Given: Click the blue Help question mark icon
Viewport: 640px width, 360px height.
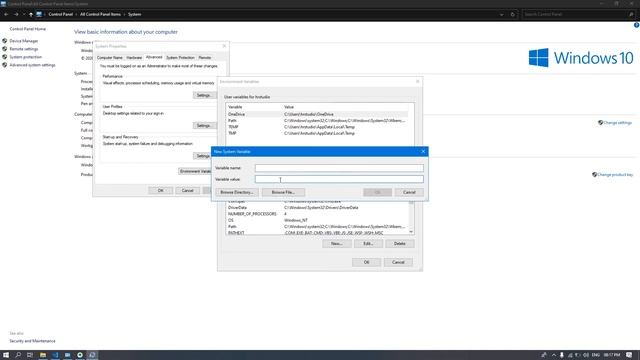Looking at the screenshot, I should pyautogui.click(x=636, y=25).
